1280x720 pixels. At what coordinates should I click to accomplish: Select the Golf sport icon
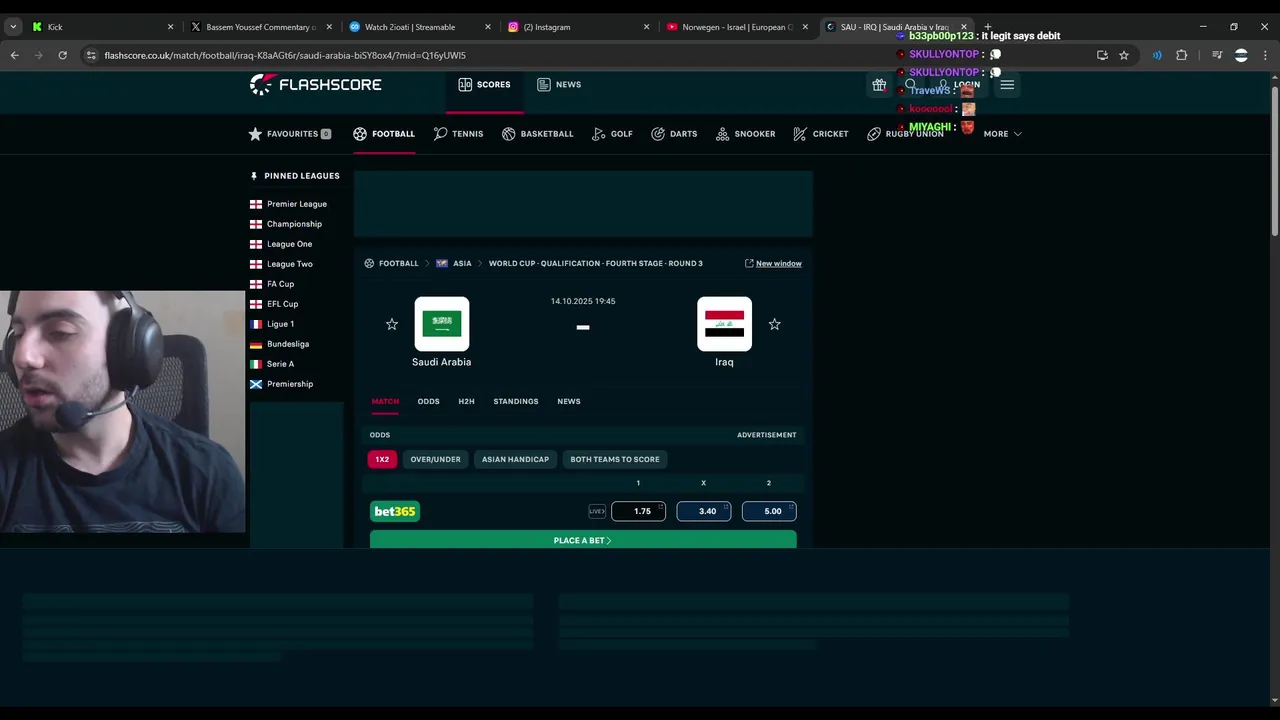(599, 133)
